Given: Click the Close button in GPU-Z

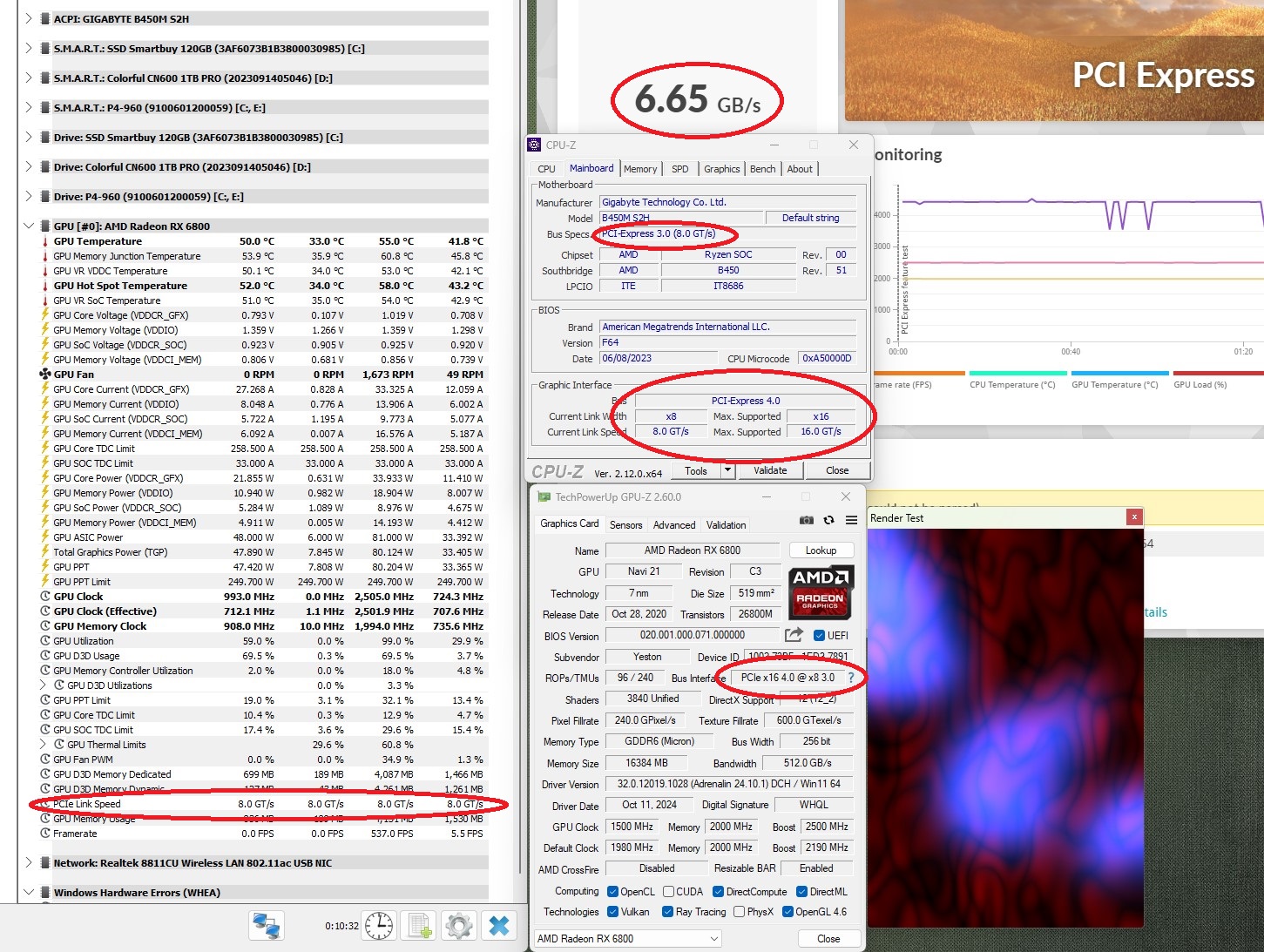Looking at the screenshot, I should coord(828,939).
